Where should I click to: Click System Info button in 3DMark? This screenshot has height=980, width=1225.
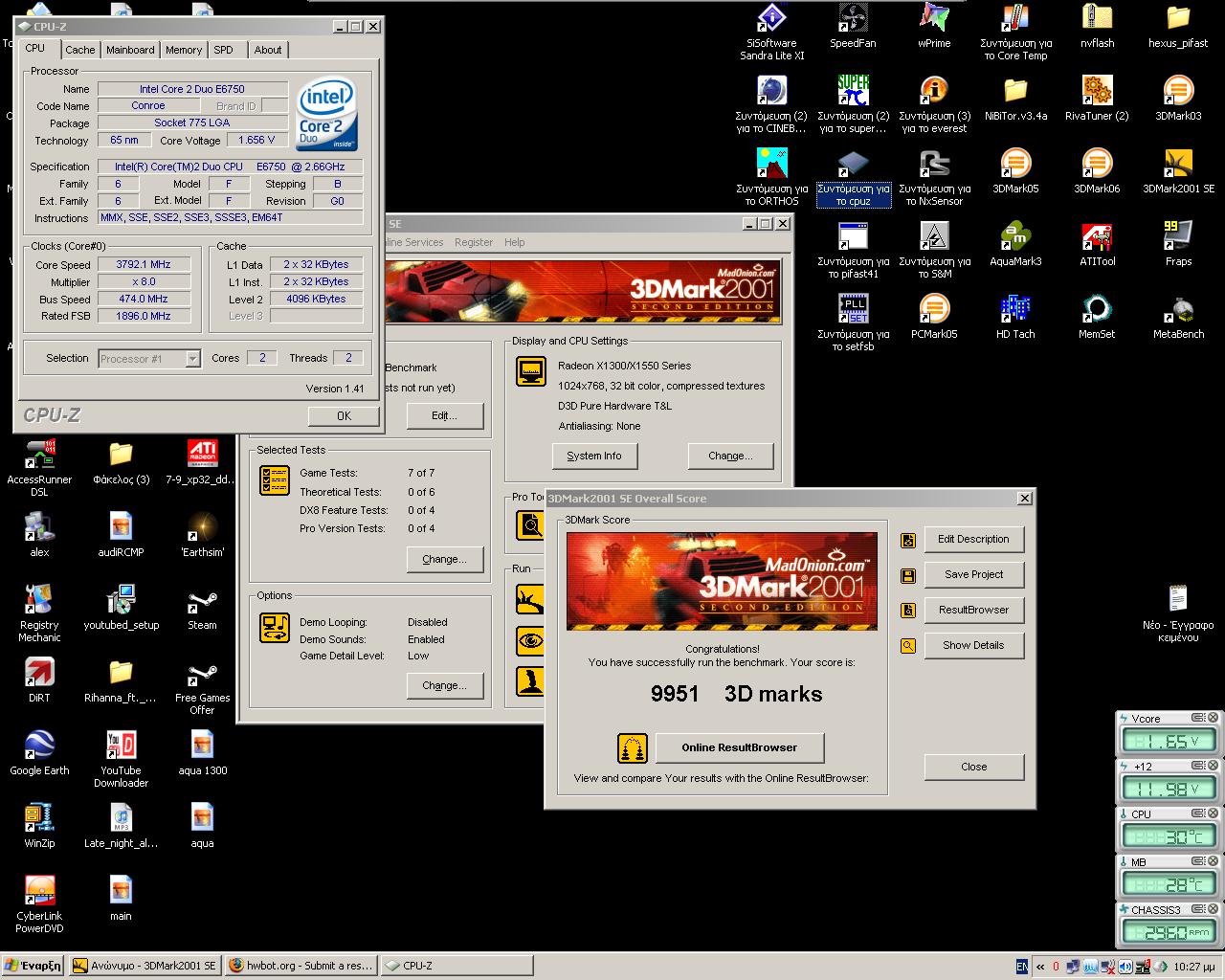[594, 456]
